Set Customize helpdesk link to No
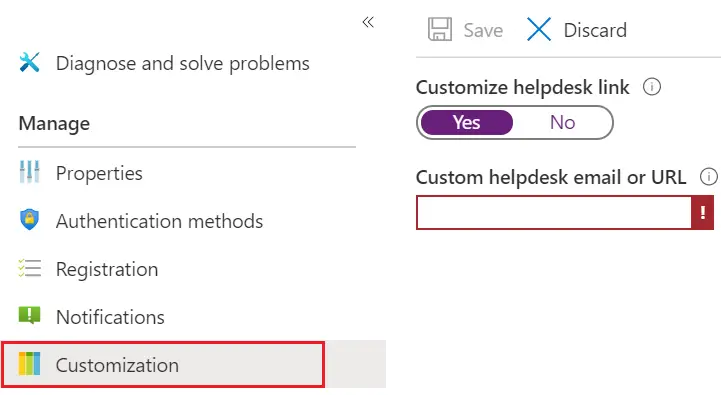Image resolution: width=721 pixels, height=395 pixels. [562, 122]
